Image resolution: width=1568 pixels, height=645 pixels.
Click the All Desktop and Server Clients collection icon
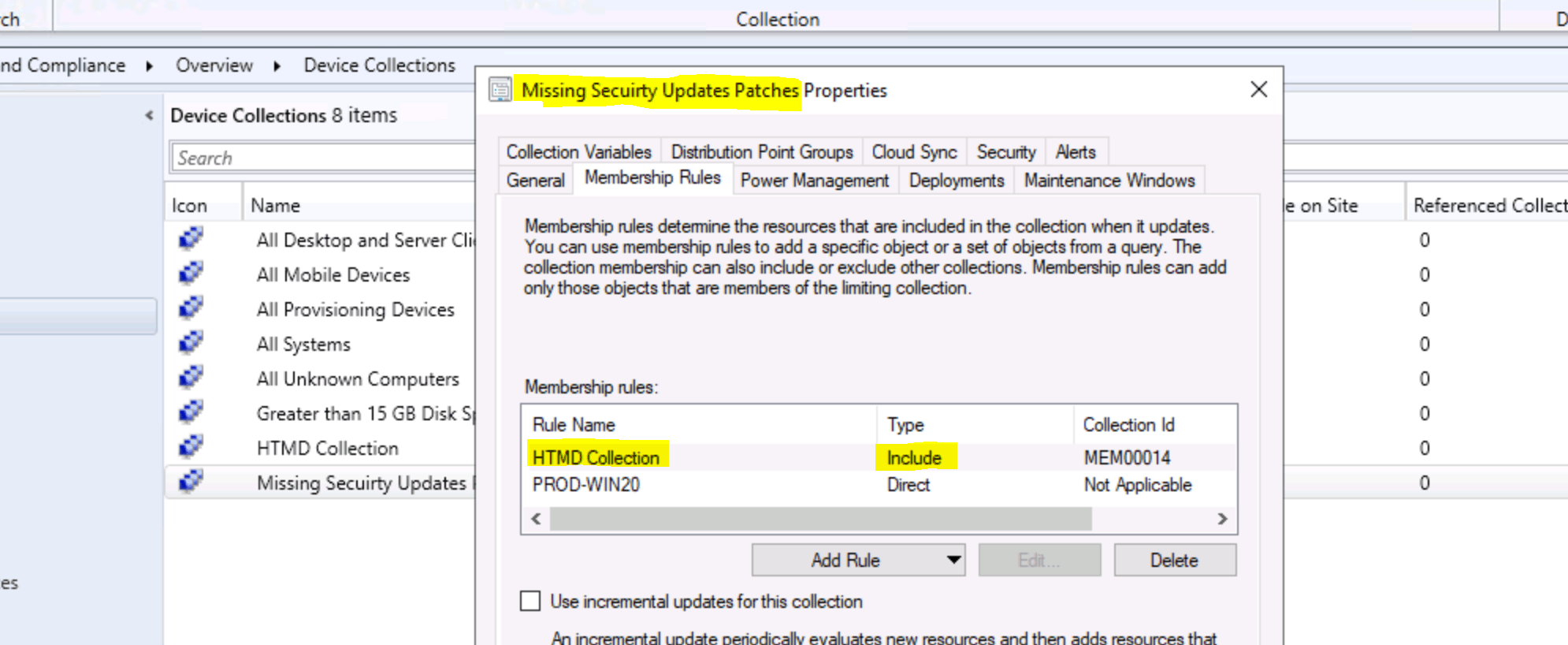pos(191,239)
